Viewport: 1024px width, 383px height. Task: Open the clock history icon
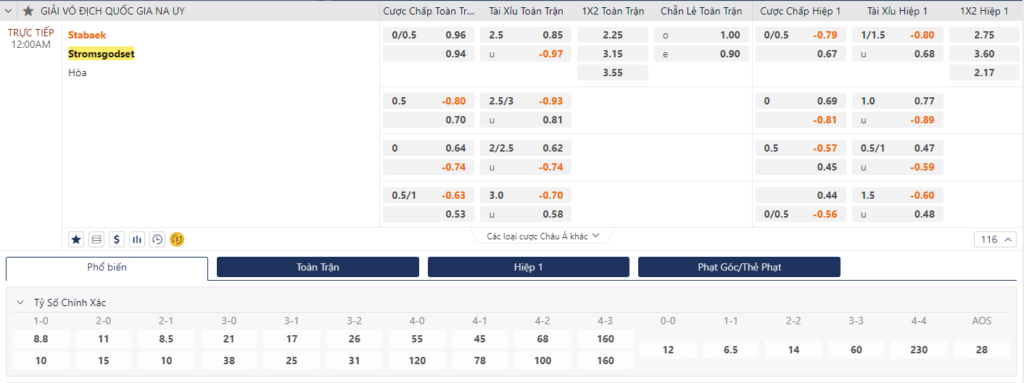tap(157, 239)
